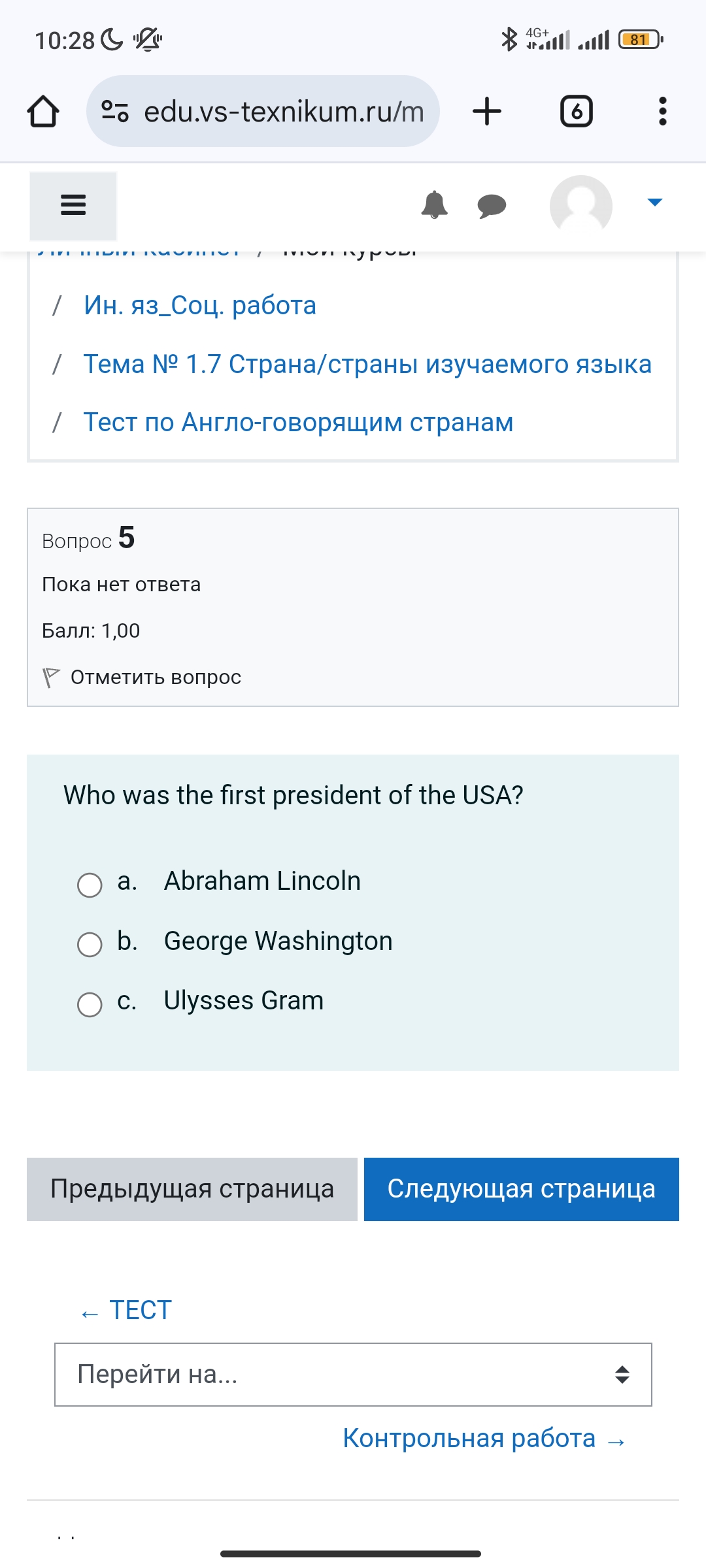
Task: Open the browser three-dot menu
Action: click(x=663, y=111)
